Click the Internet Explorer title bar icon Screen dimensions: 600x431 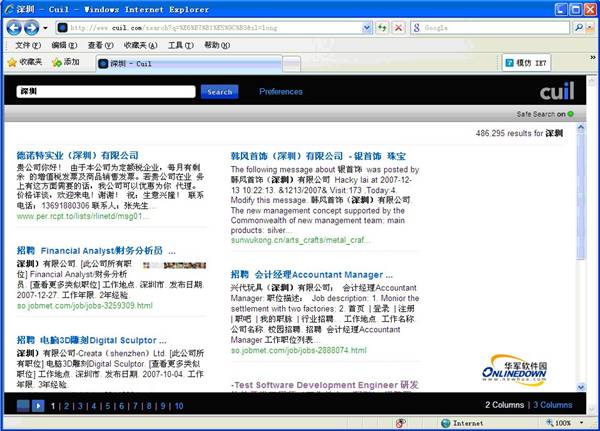(x=9, y=9)
